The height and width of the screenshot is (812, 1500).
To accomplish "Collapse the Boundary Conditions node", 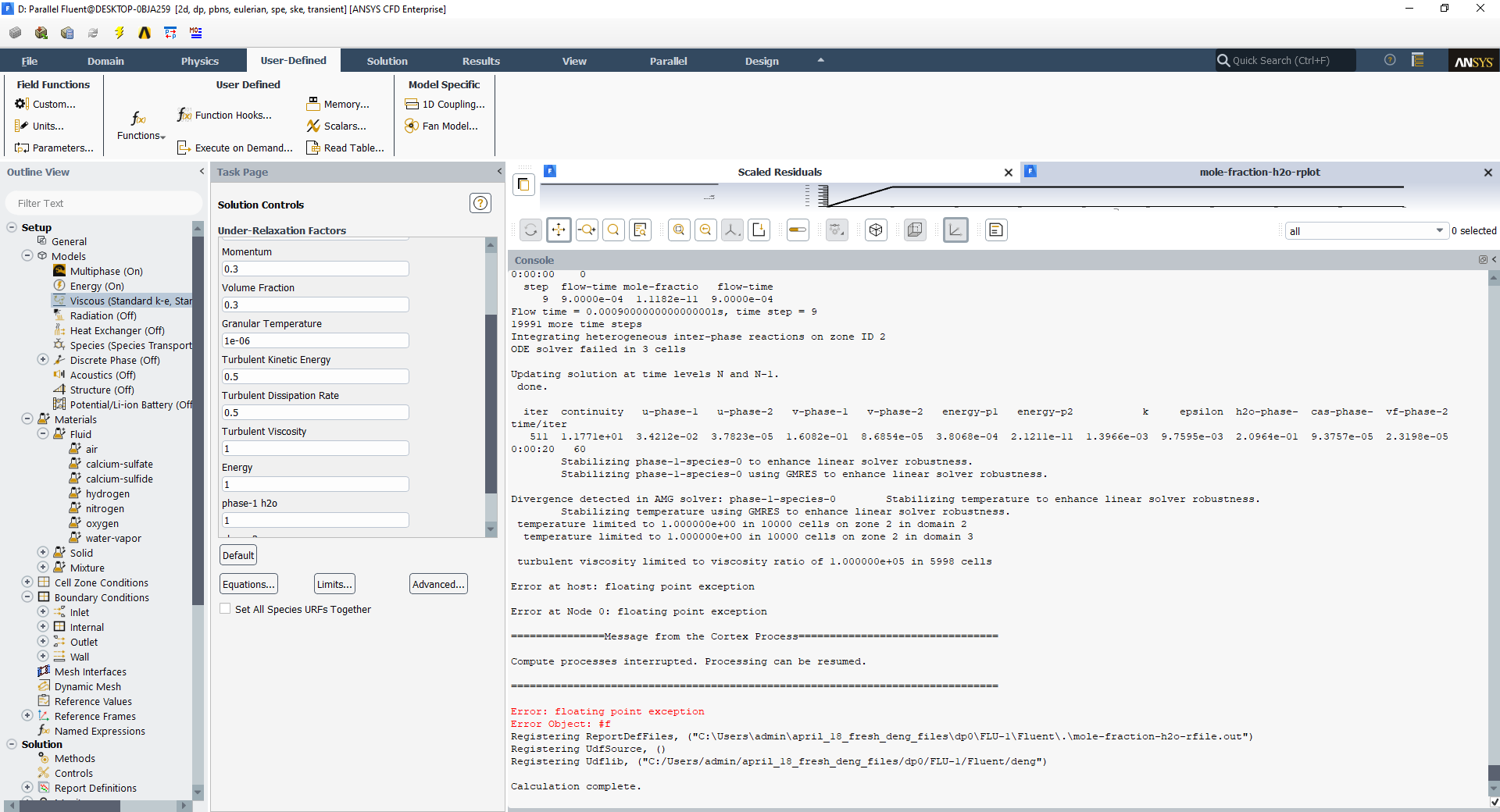I will click(x=27, y=597).
